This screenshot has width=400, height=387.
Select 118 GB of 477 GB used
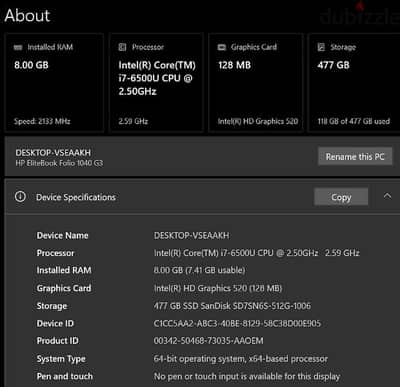(353, 121)
